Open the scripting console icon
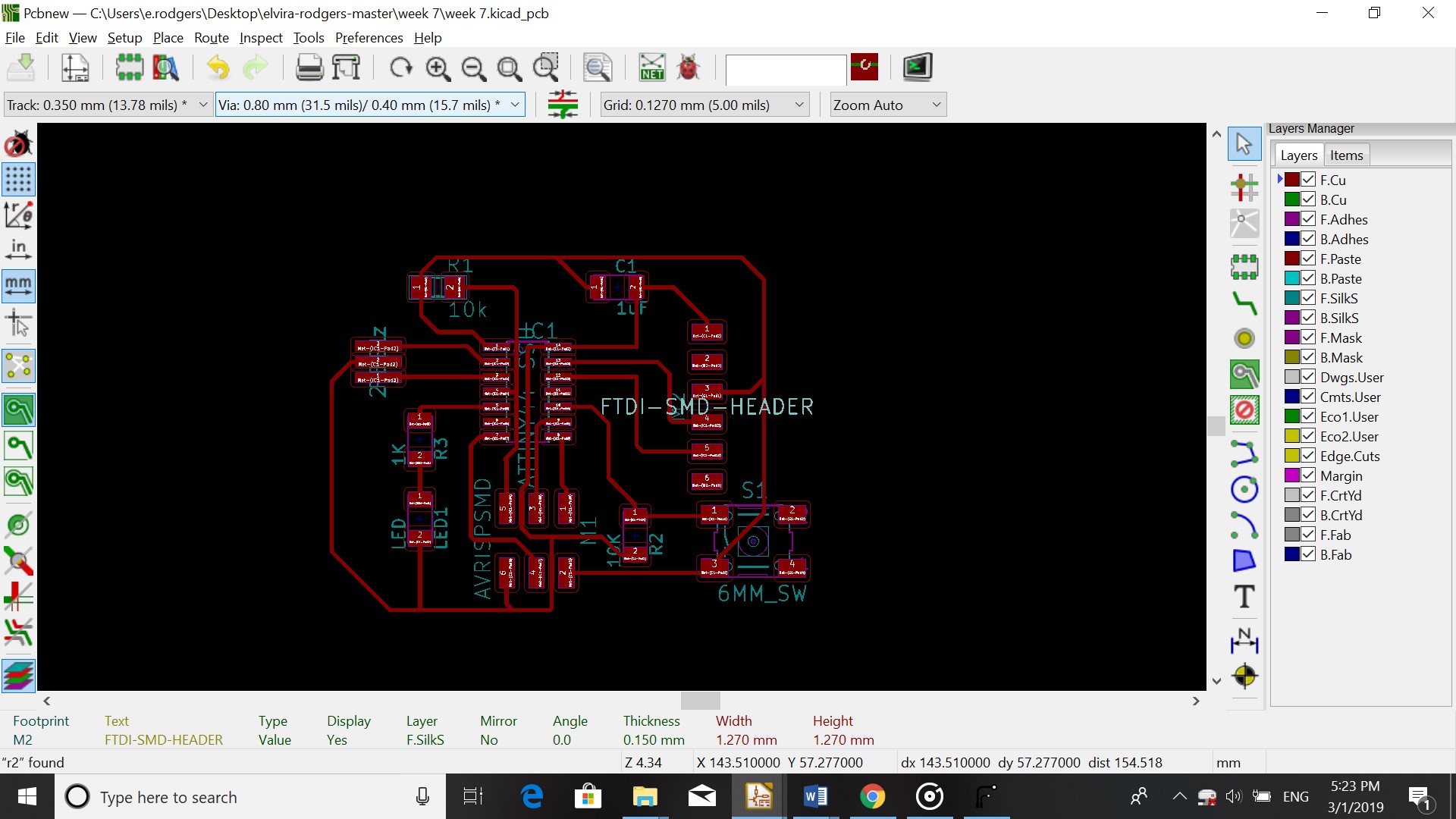1456x819 pixels. coord(917,67)
